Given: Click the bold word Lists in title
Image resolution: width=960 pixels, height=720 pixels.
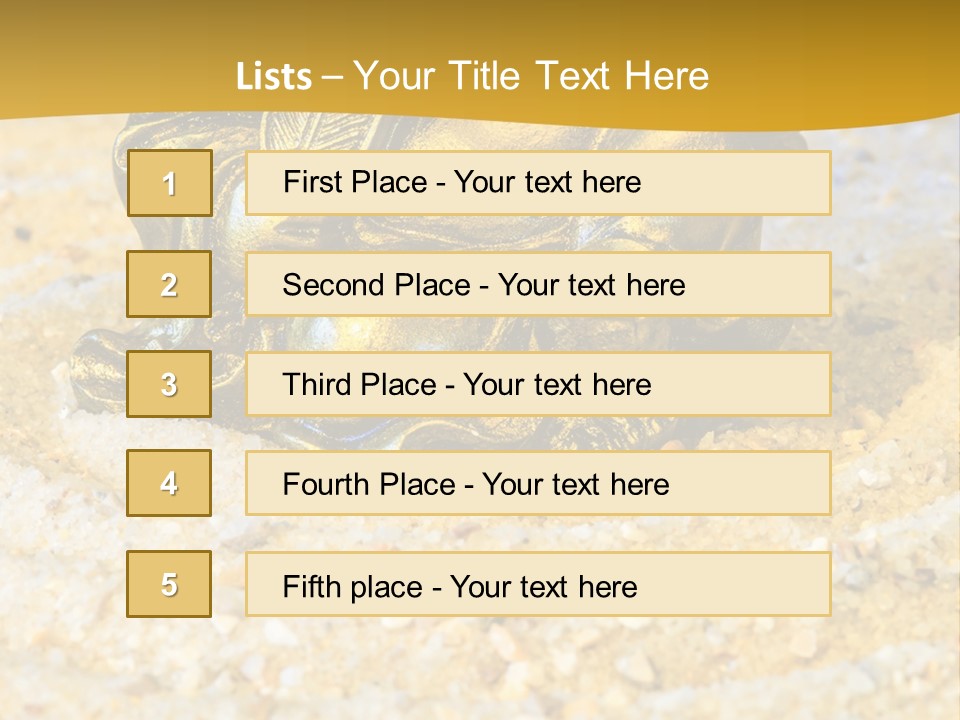Looking at the screenshot, I should point(274,77).
